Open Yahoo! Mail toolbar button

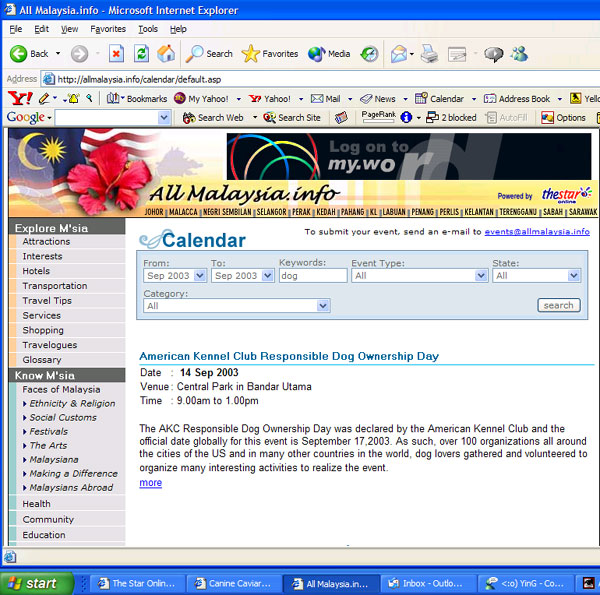325,99
